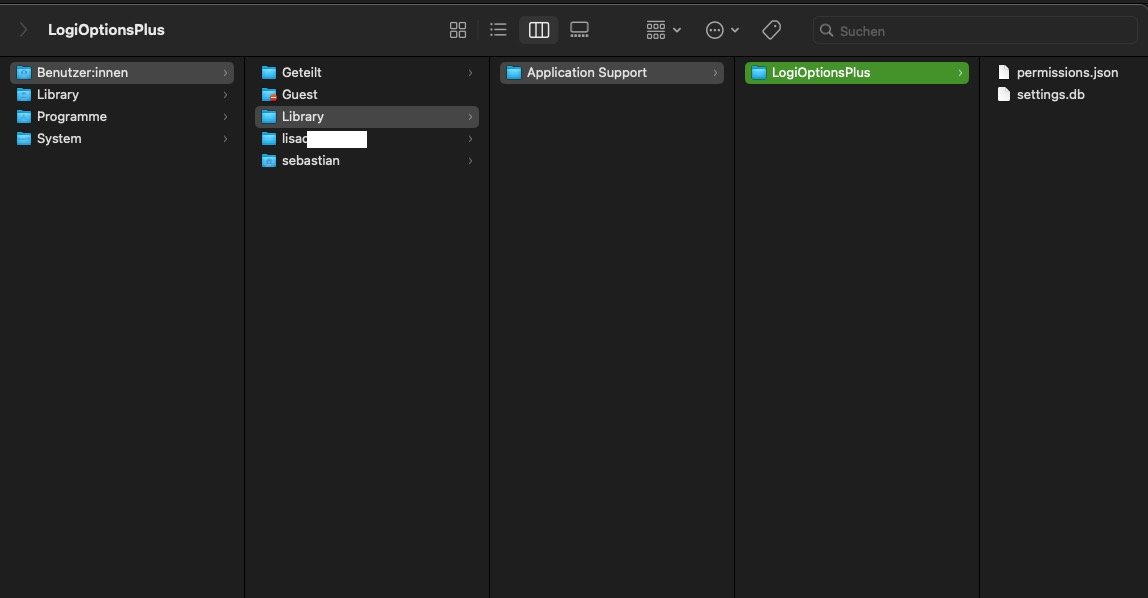This screenshot has width=1148, height=598.
Task: Open the group-by options dropdown
Action: pos(663,30)
